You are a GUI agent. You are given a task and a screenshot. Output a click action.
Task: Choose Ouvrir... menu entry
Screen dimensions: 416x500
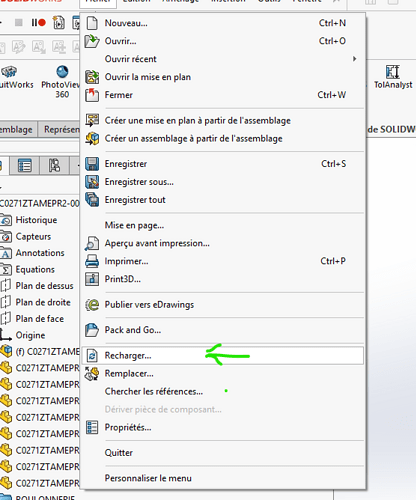click(222, 41)
